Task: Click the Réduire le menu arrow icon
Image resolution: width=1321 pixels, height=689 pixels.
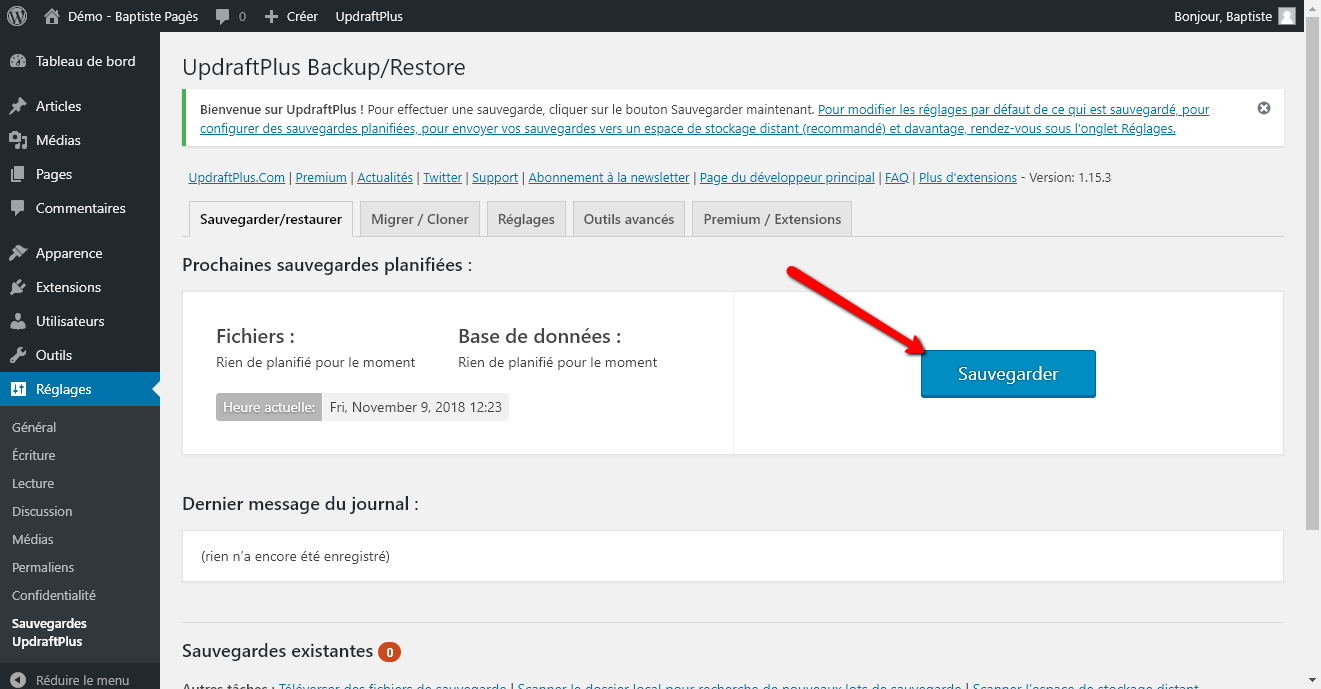Action: (18, 680)
